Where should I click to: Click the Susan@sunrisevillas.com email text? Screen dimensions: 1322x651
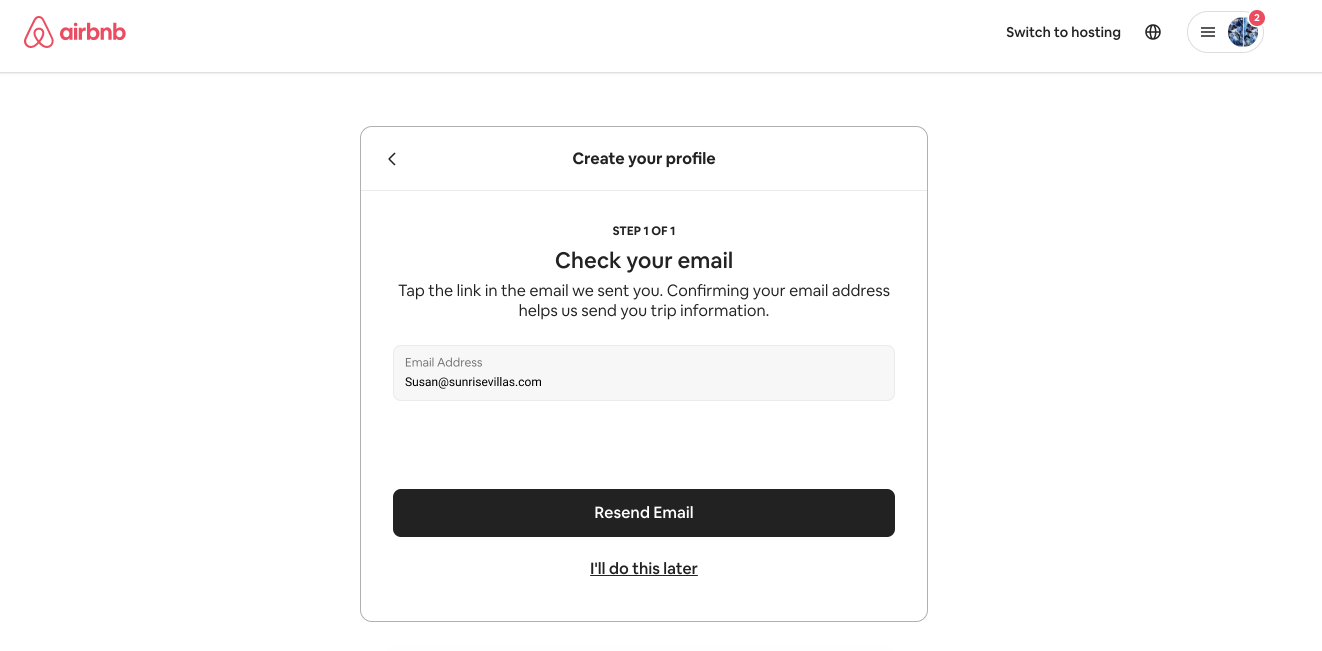[x=473, y=382]
